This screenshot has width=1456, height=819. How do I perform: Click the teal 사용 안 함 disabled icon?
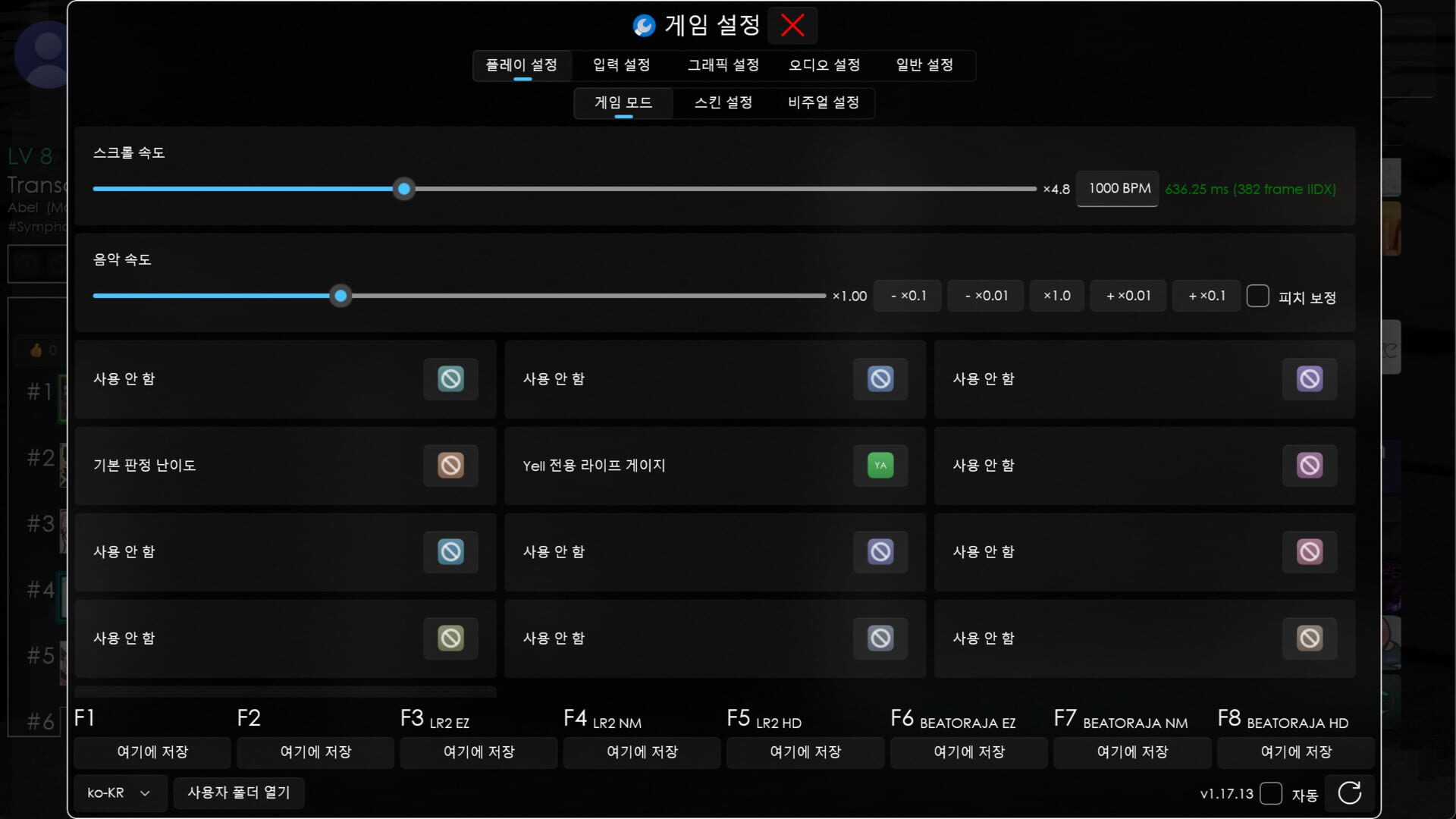(x=450, y=378)
